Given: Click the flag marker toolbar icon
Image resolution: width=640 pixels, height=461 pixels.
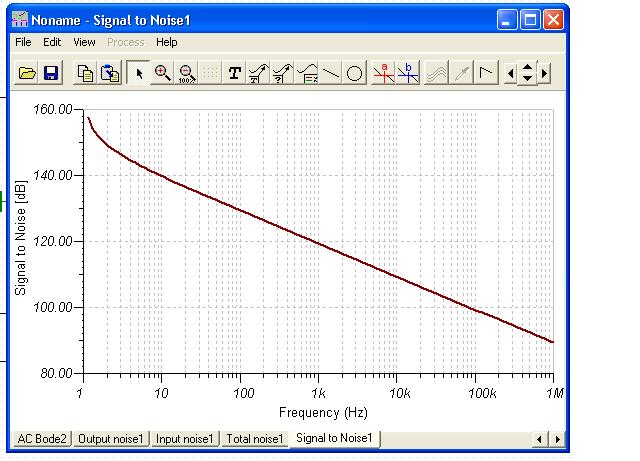Looking at the screenshot, I should point(485,73).
